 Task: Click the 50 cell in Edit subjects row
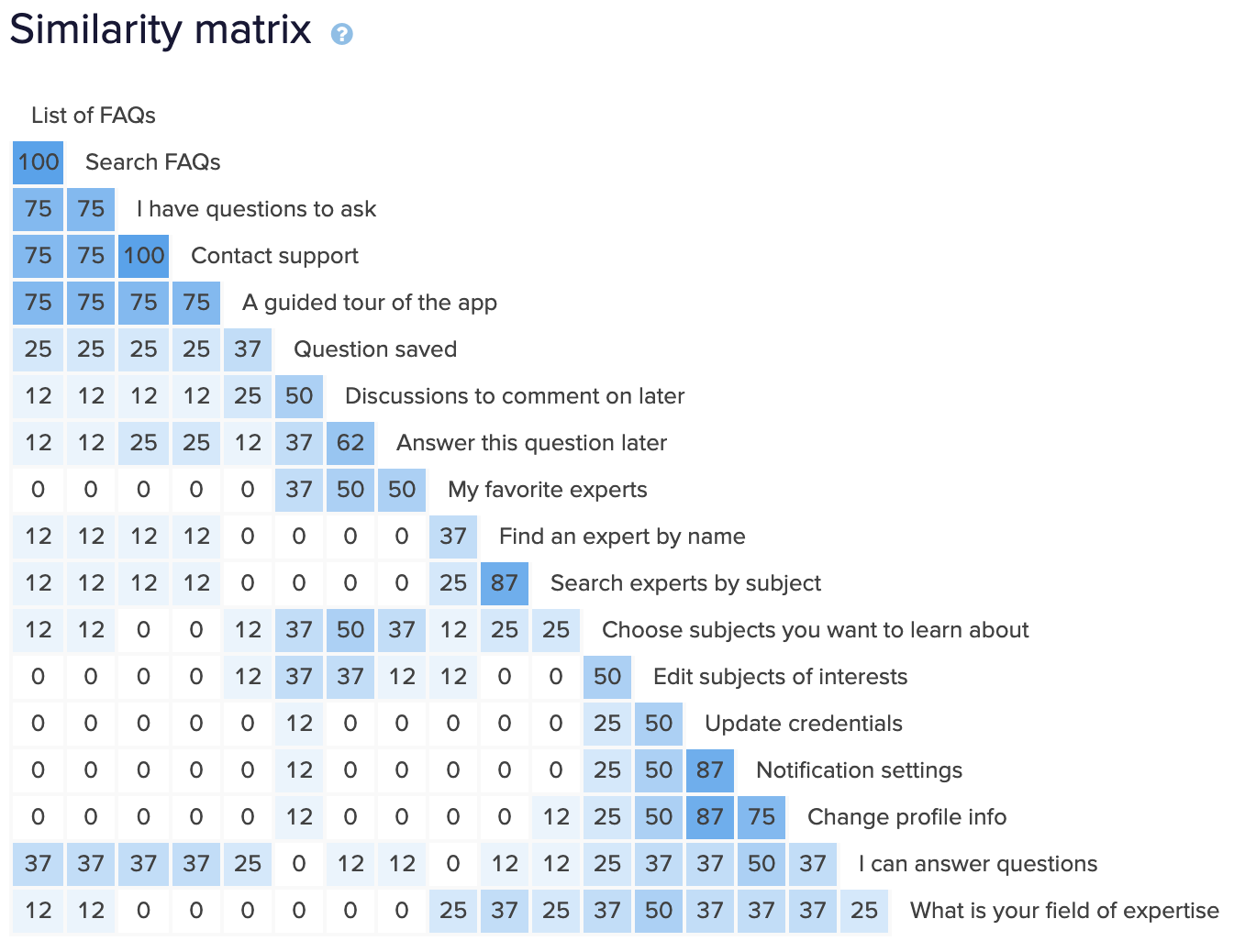[x=607, y=677]
